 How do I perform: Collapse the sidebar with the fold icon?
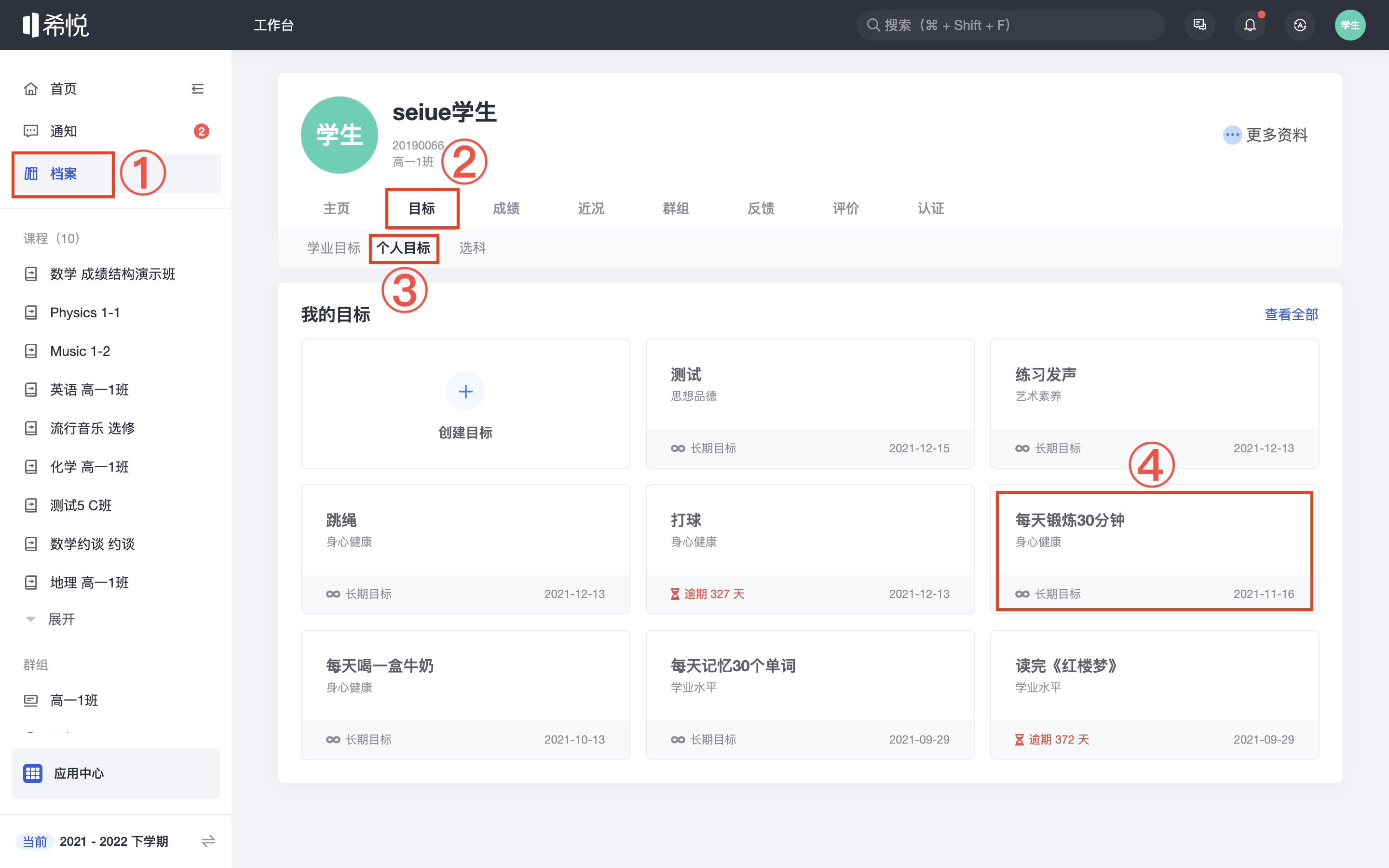197,89
